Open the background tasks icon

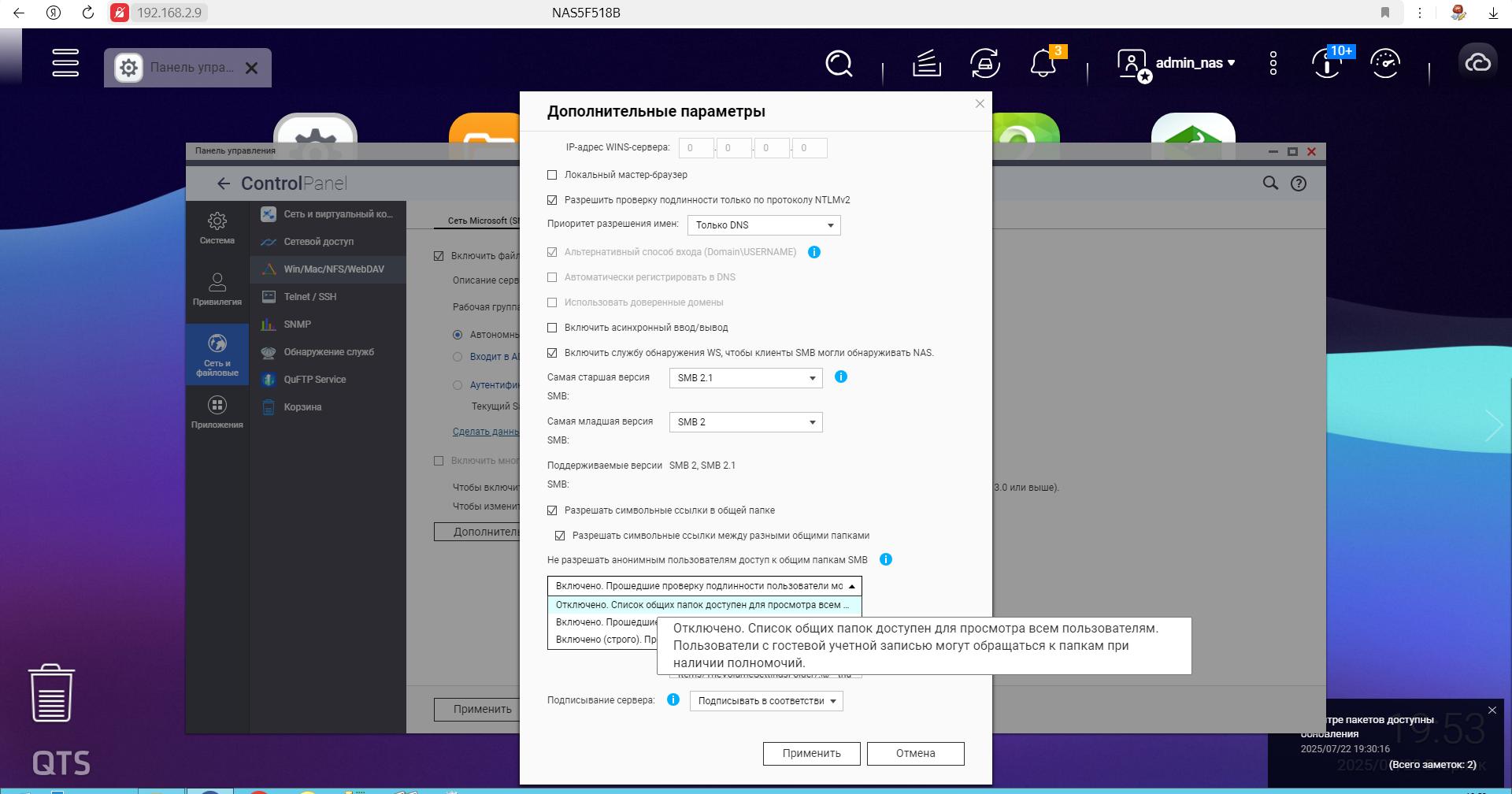tap(927, 63)
